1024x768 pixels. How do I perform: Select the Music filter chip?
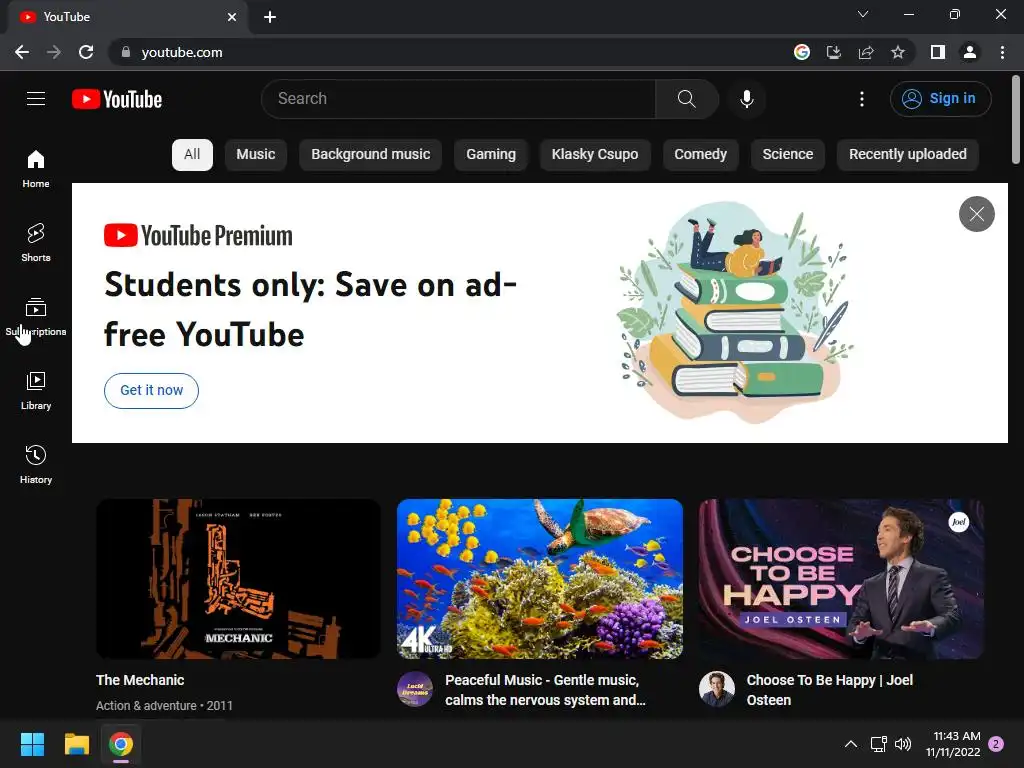point(255,154)
